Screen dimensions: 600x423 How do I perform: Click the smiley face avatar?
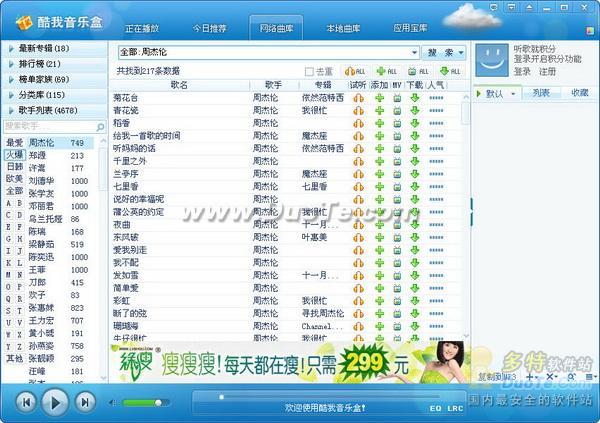[x=492, y=60]
